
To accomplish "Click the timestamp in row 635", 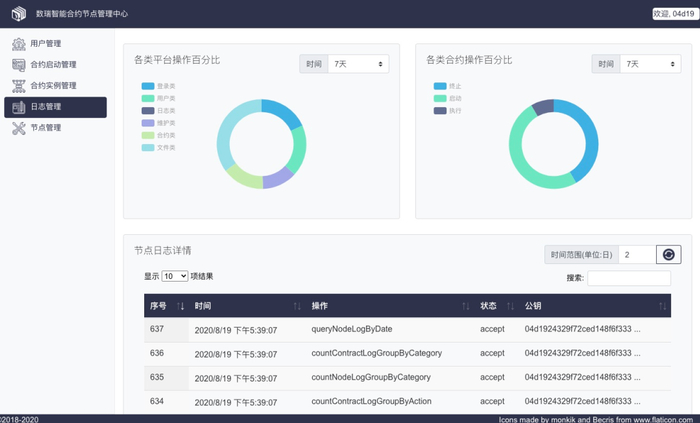I will 236,378.
